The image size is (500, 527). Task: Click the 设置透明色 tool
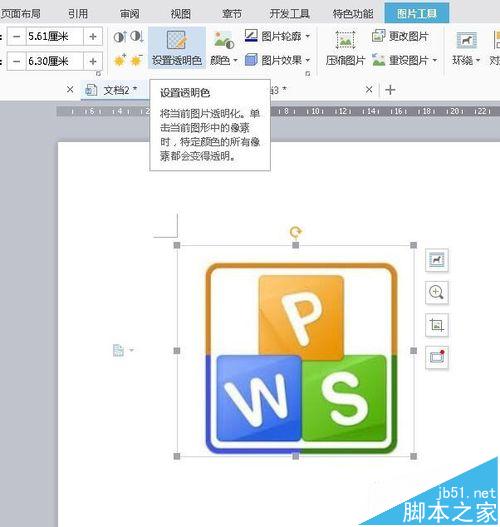(x=177, y=48)
